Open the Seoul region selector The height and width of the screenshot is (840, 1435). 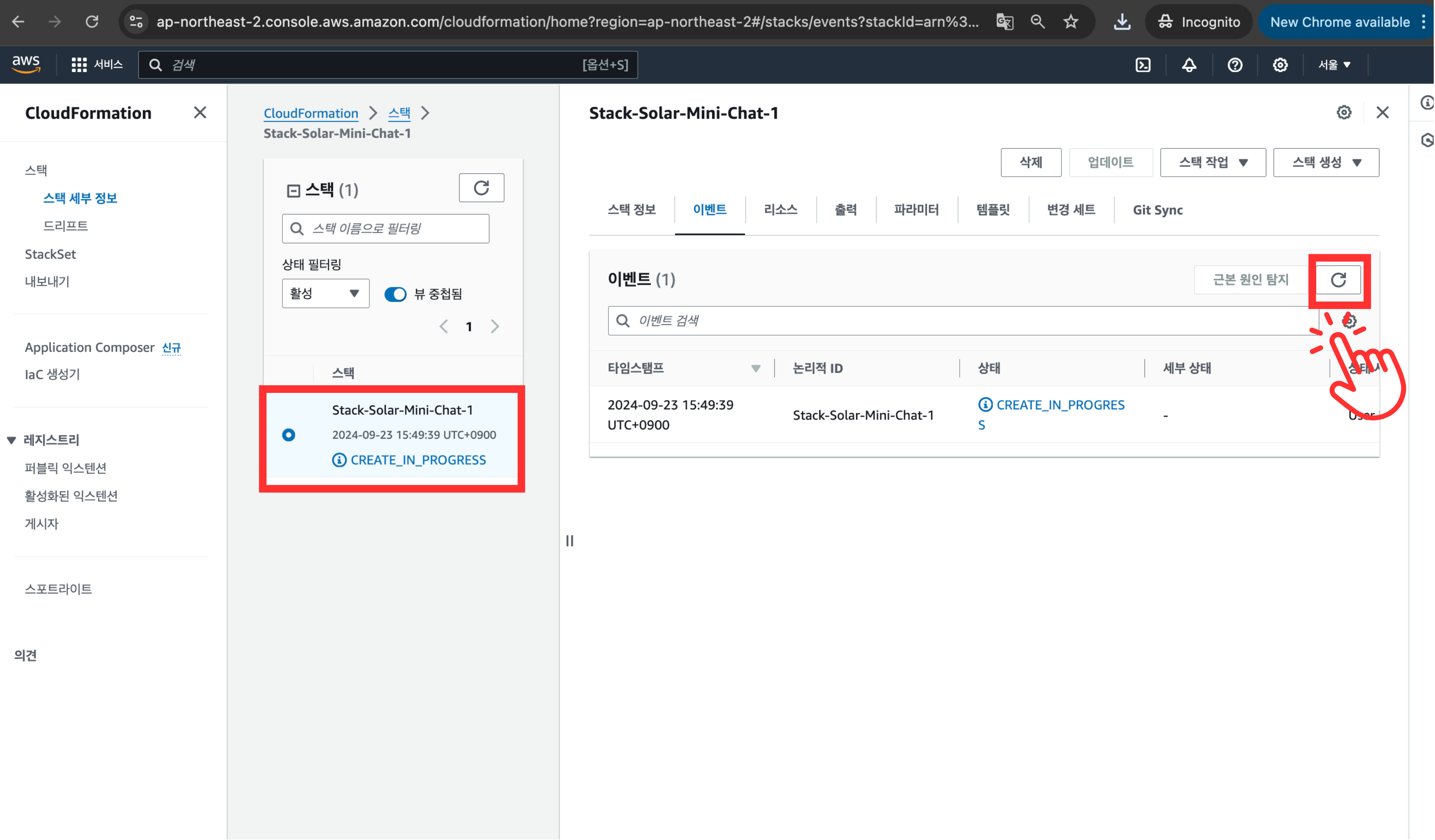tap(1335, 65)
